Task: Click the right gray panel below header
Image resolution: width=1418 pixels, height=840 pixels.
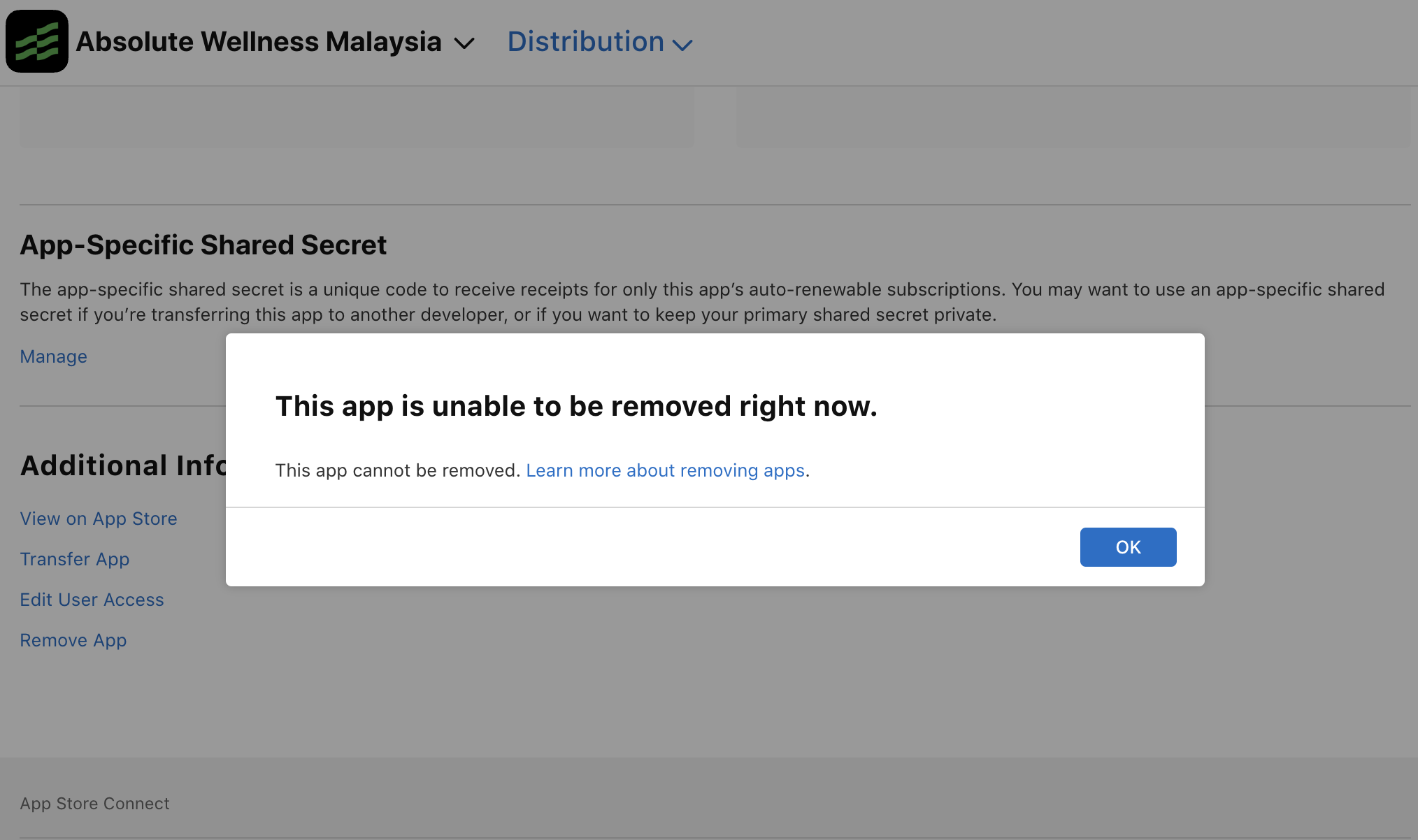Action: click(1073, 117)
